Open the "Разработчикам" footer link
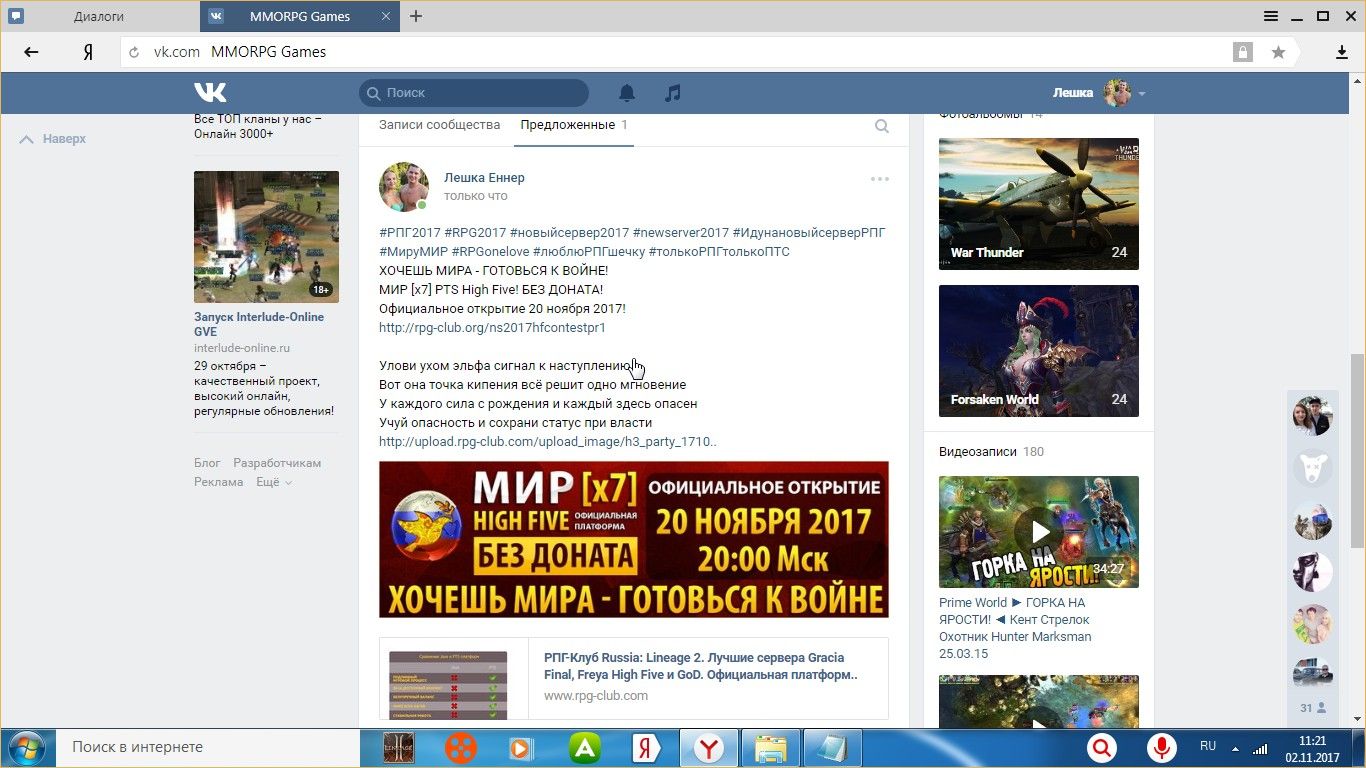 277,463
